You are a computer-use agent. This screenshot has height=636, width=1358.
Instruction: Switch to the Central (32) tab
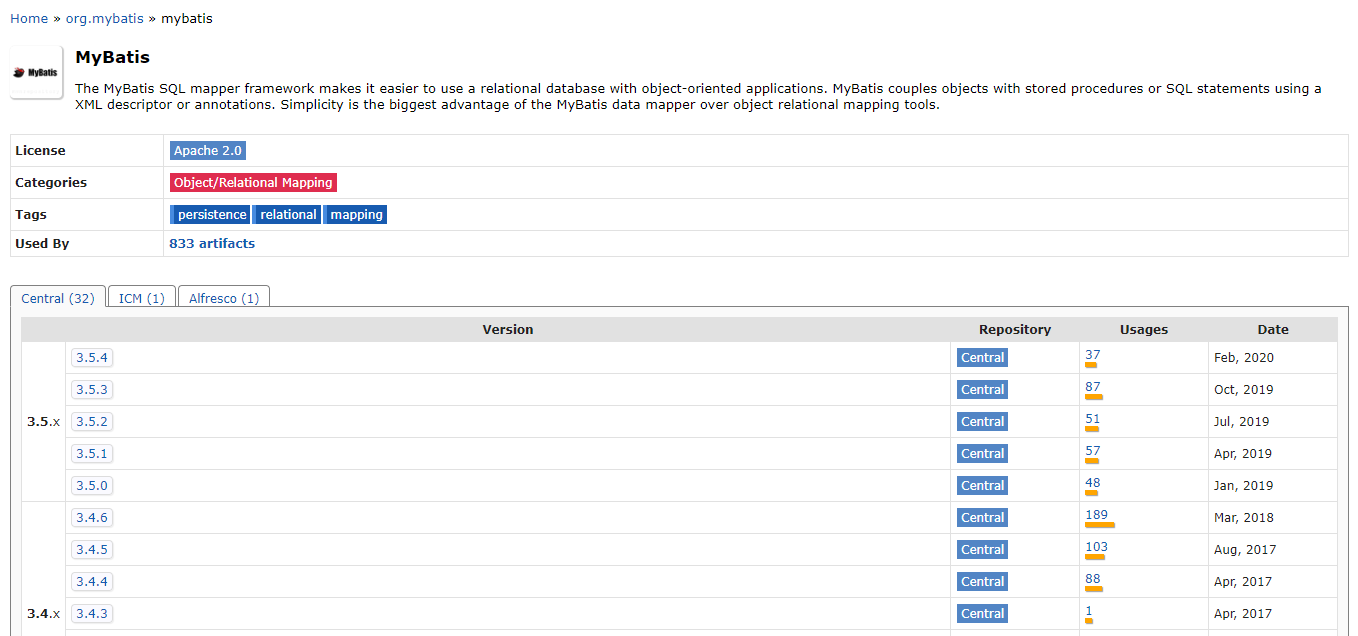[x=58, y=299]
